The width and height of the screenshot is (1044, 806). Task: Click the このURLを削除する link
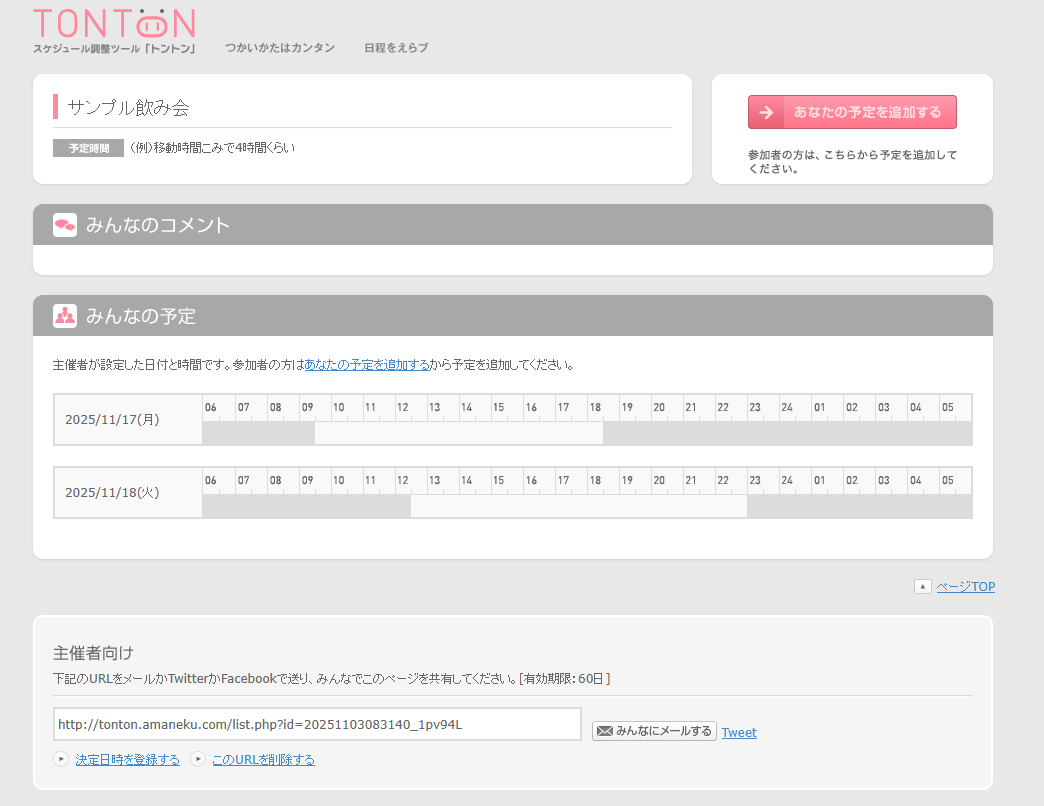click(x=263, y=759)
